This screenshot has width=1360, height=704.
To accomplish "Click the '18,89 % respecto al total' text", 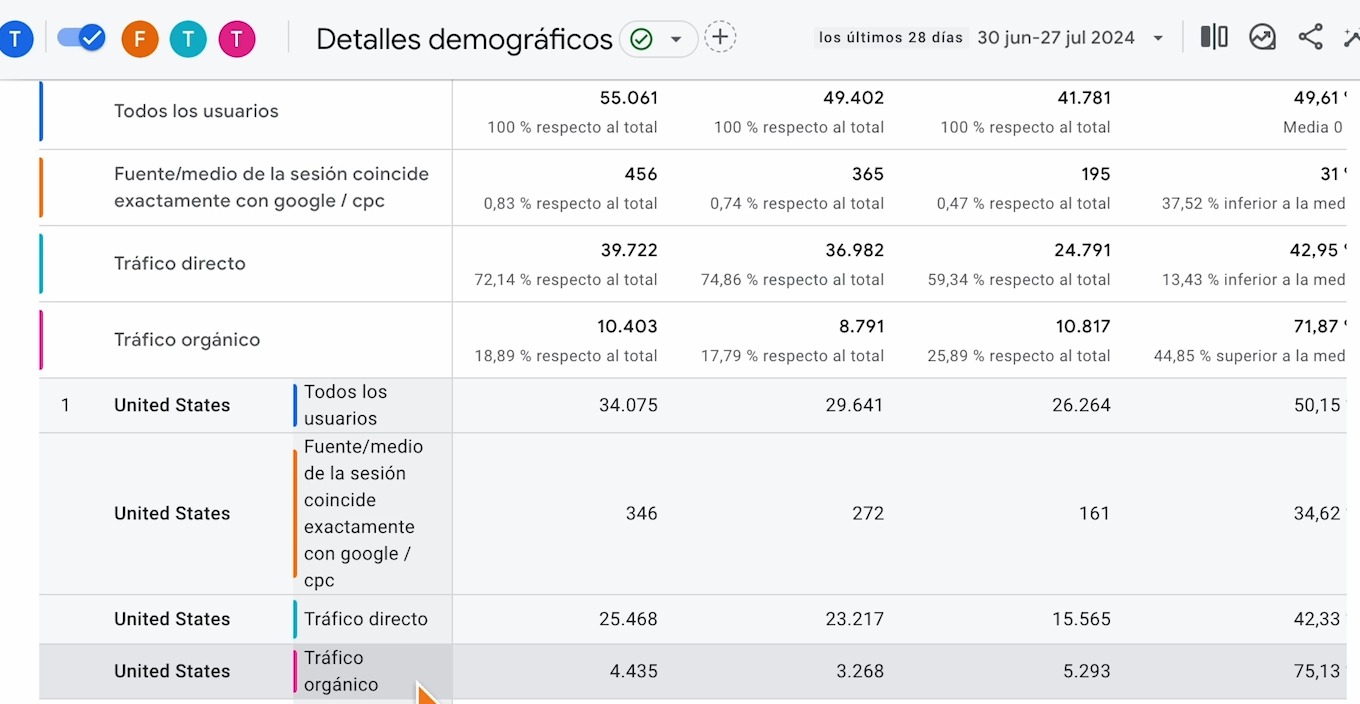I will (566, 356).
